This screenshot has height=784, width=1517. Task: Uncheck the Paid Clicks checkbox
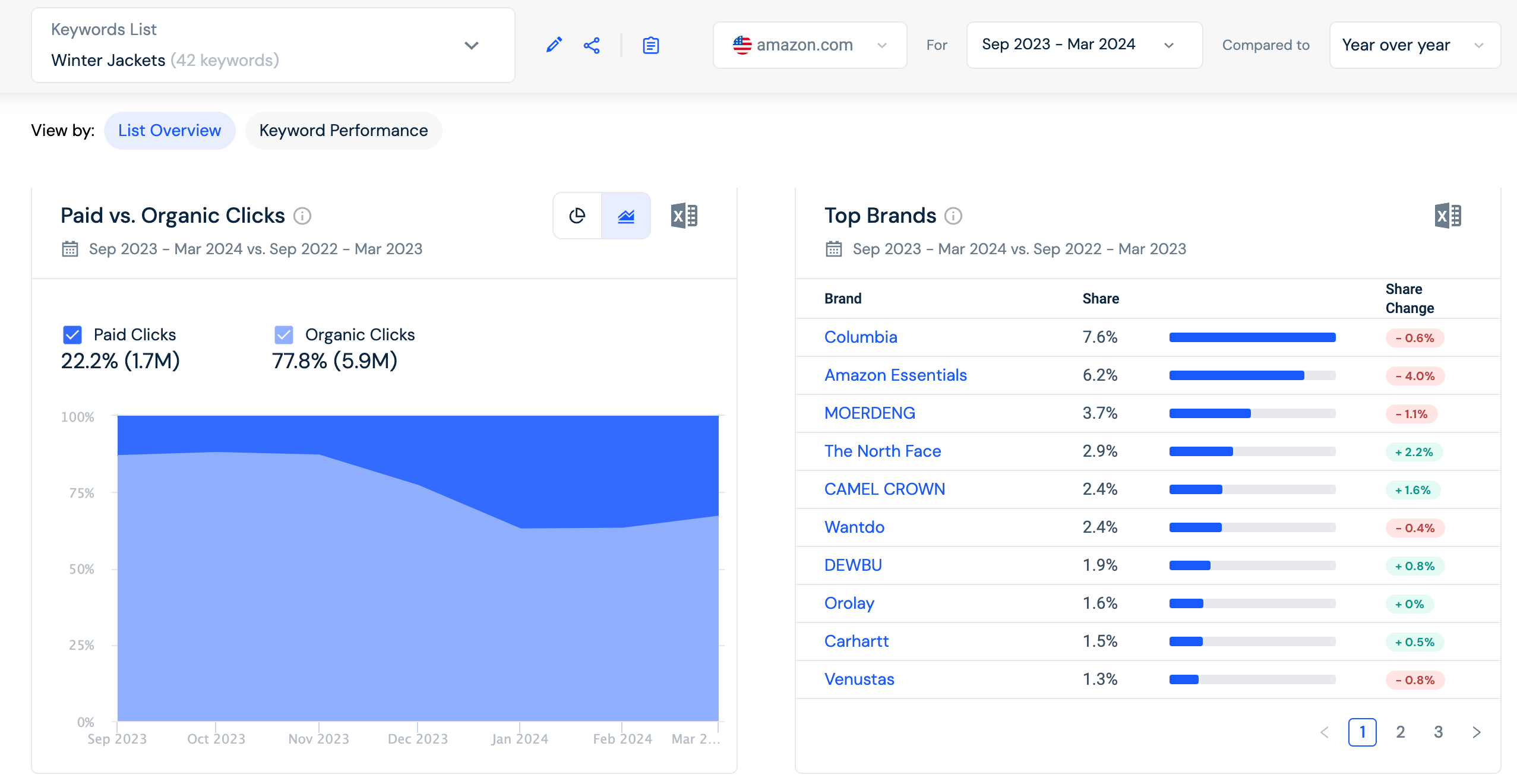[x=72, y=335]
